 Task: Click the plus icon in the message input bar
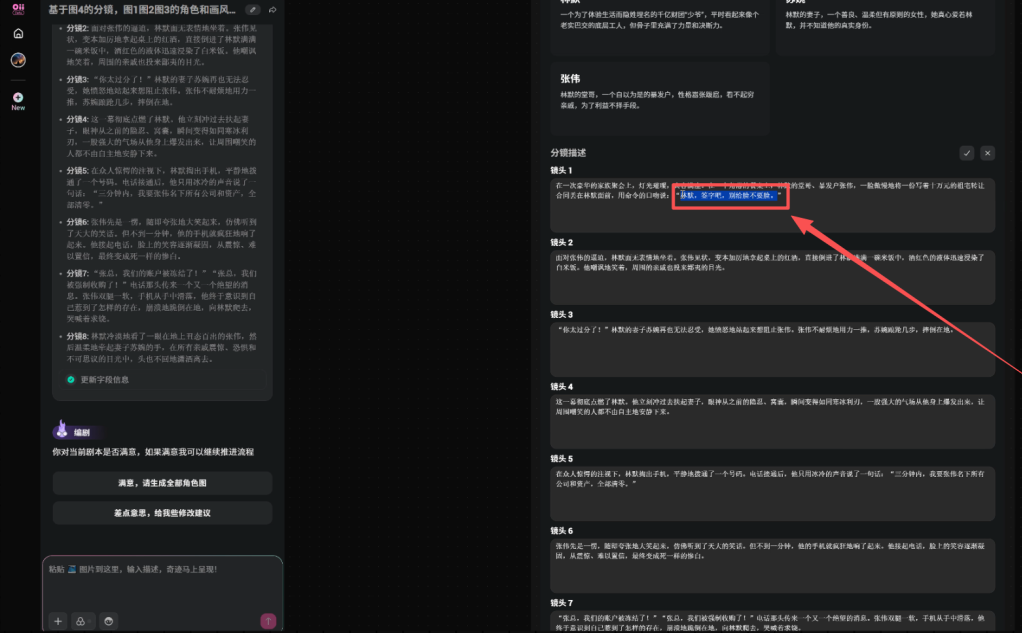[x=57, y=621]
